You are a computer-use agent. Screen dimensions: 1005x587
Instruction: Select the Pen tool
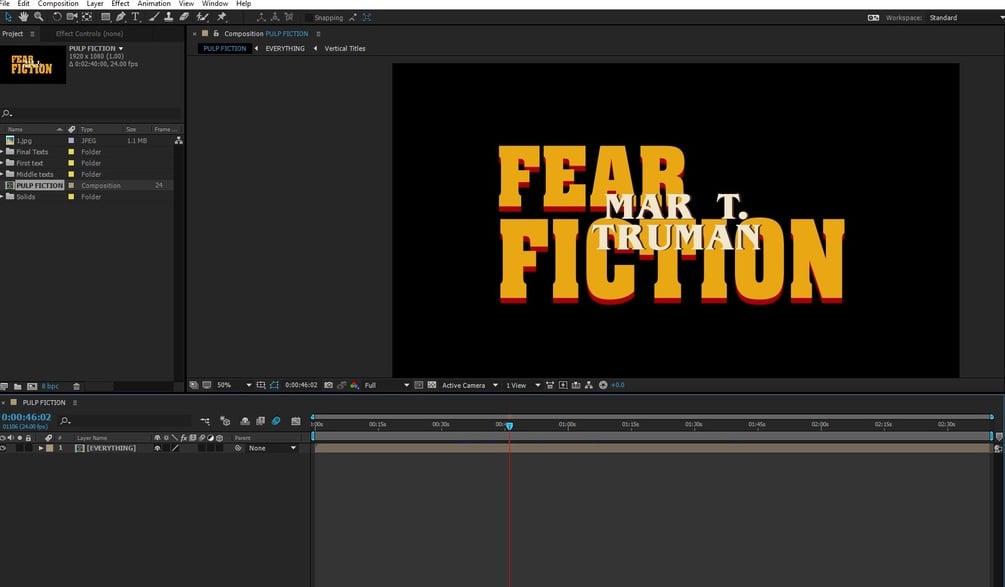[x=120, y=17]
